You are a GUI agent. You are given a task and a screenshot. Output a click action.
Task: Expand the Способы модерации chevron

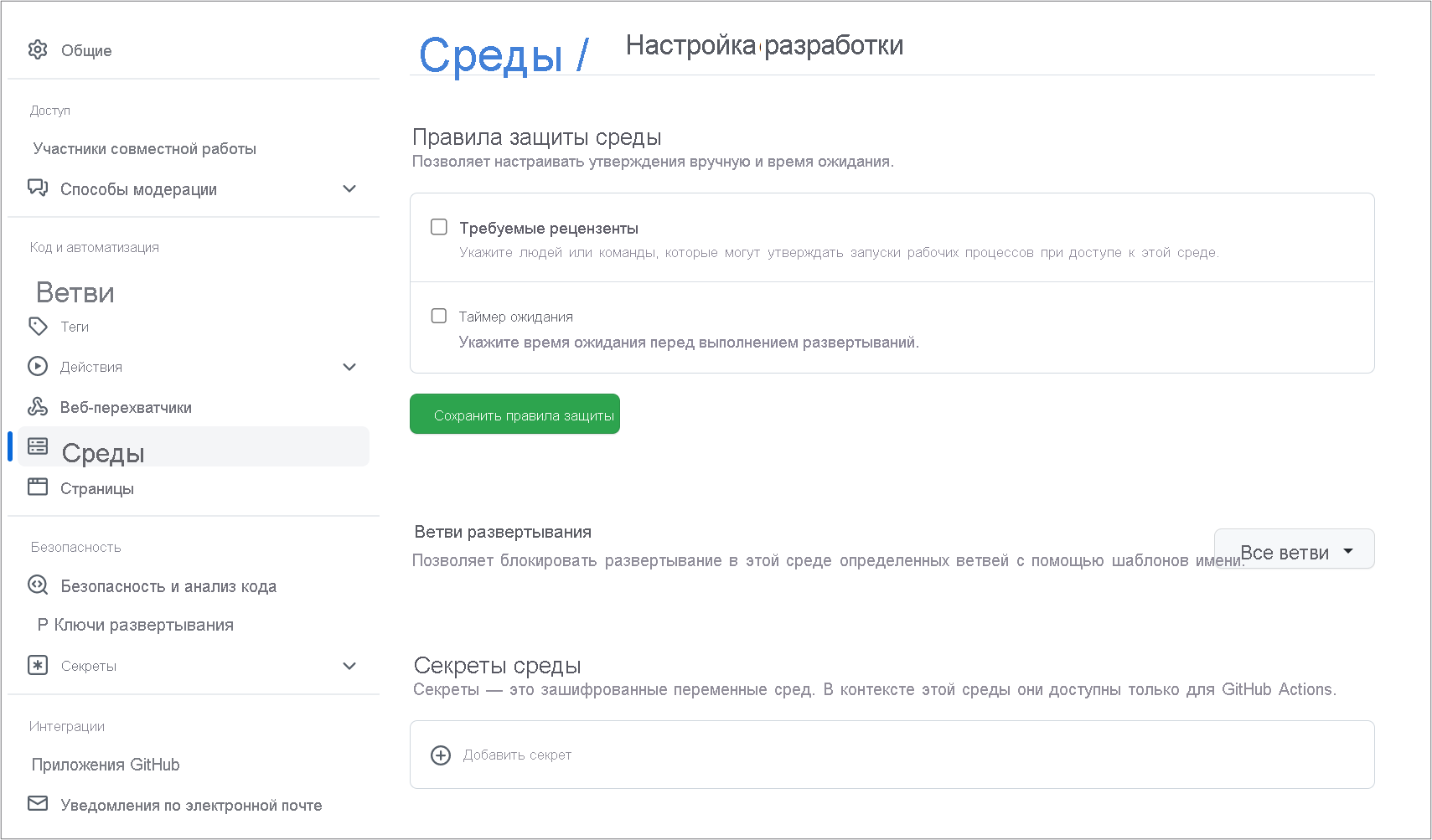(x=349, y=188)
